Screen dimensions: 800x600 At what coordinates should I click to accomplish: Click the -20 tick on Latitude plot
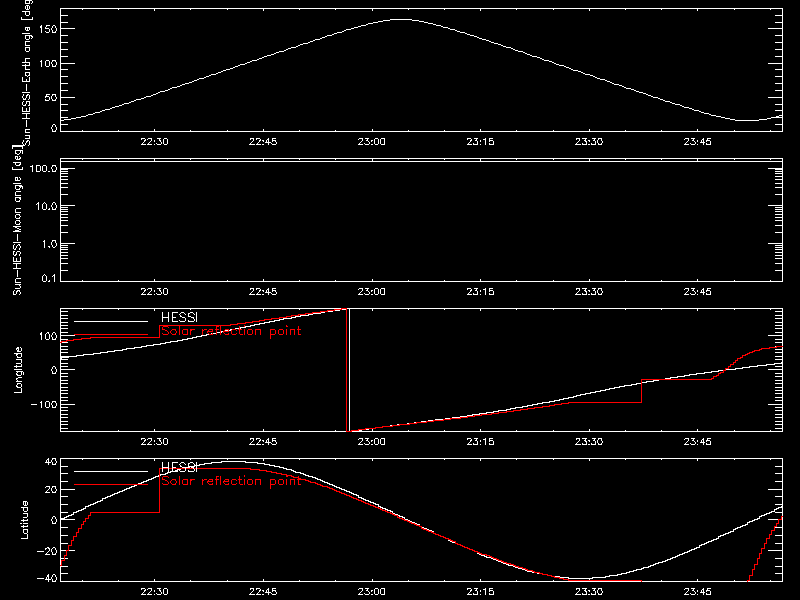coord(47,551)
